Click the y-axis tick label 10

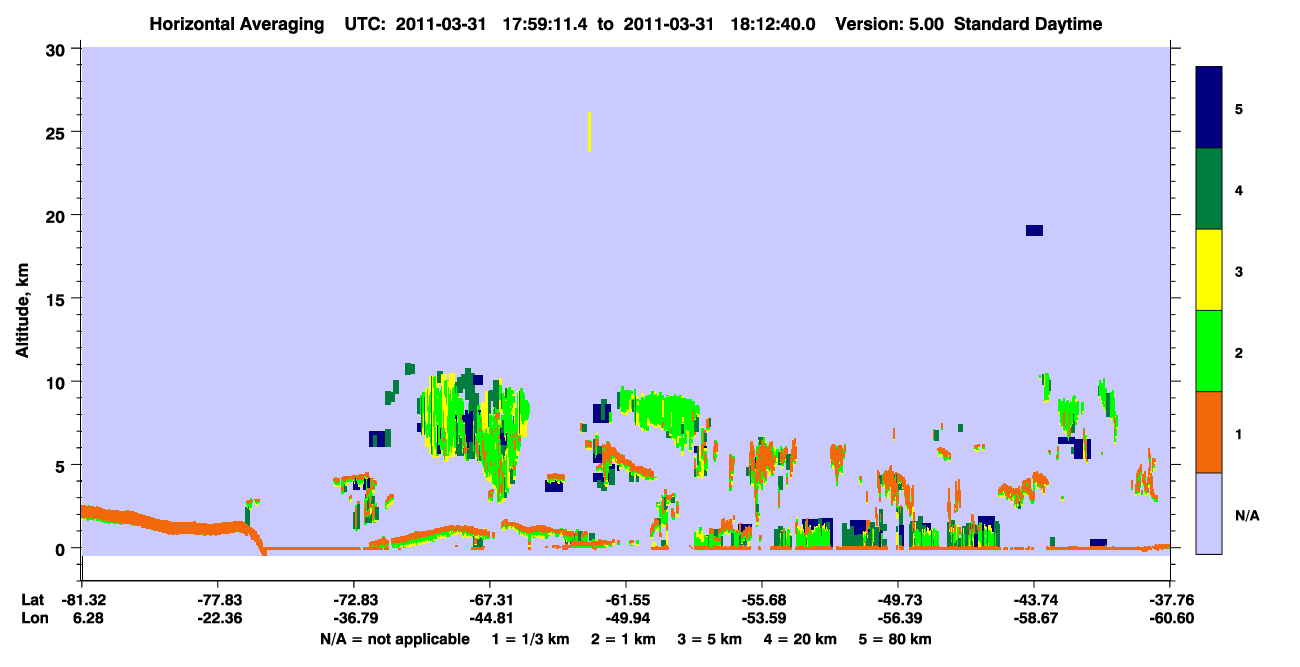(57, 382)
